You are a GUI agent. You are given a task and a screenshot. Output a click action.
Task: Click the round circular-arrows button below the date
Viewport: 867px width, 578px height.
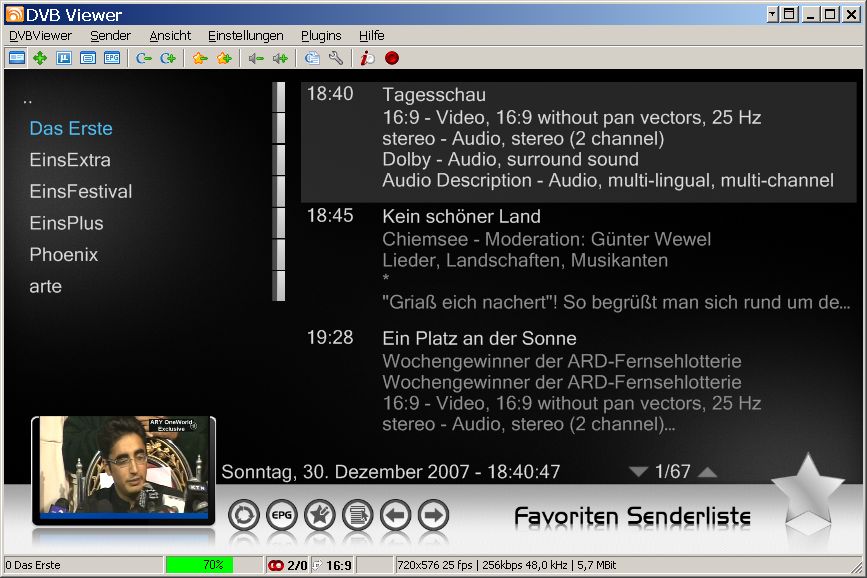243,515
